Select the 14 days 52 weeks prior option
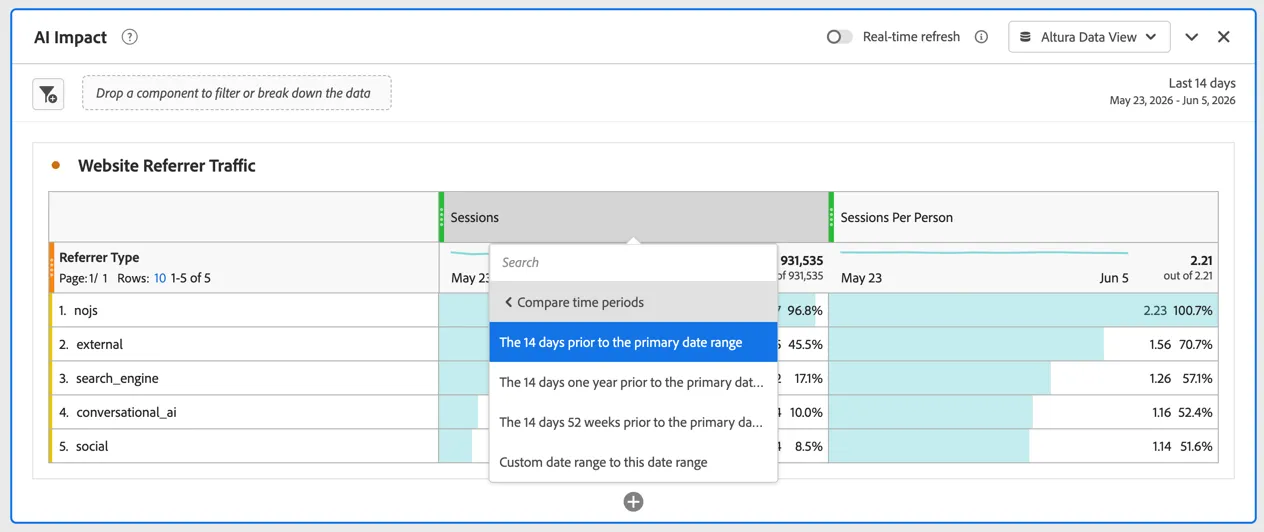Image resolution: width=1264 pixels, height=532 pixels. 633,422
